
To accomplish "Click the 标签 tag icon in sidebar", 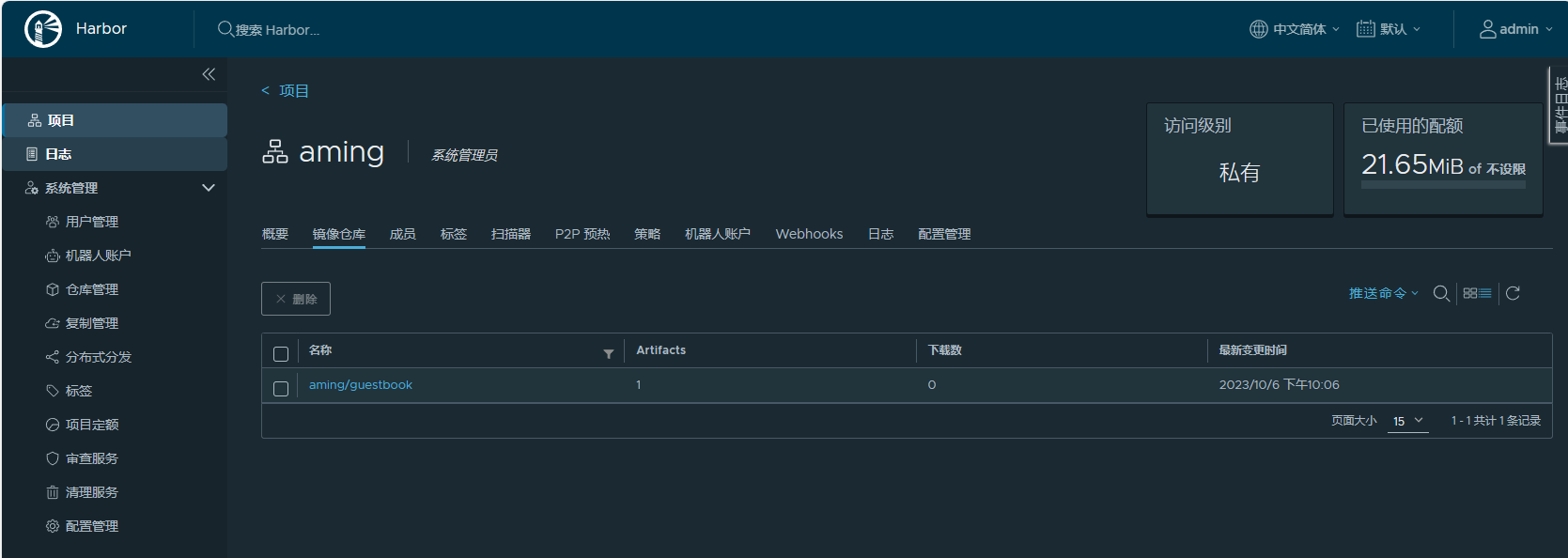I will coord(53,391).
